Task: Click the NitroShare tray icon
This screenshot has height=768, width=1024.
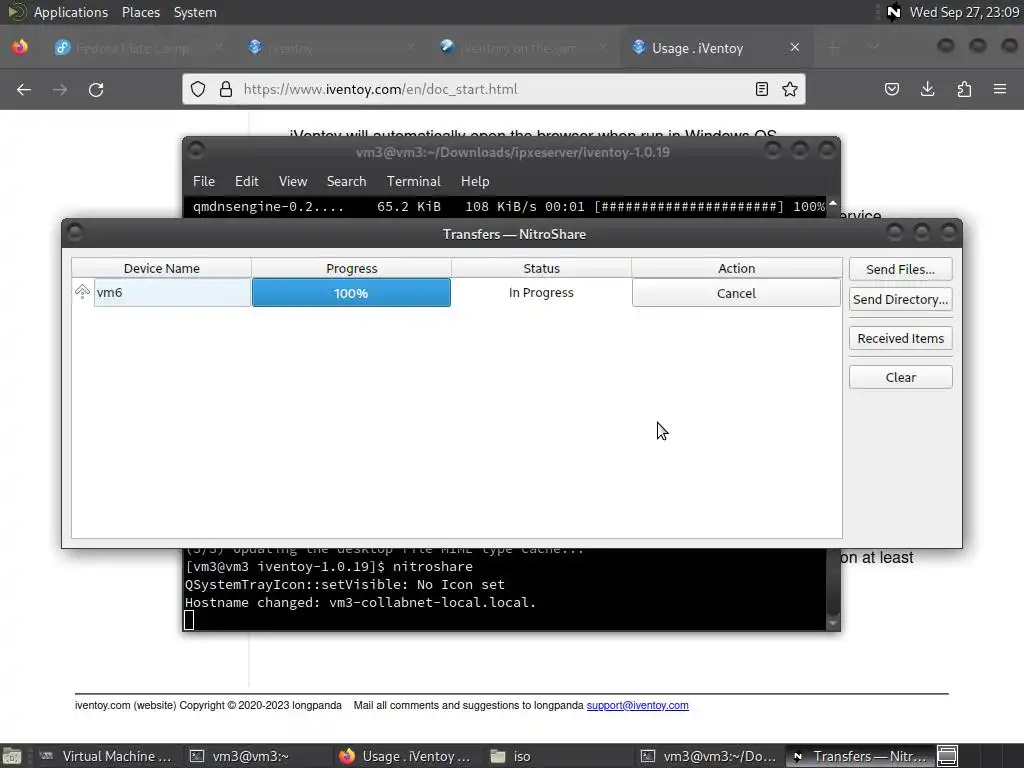Action: (893, 12)
